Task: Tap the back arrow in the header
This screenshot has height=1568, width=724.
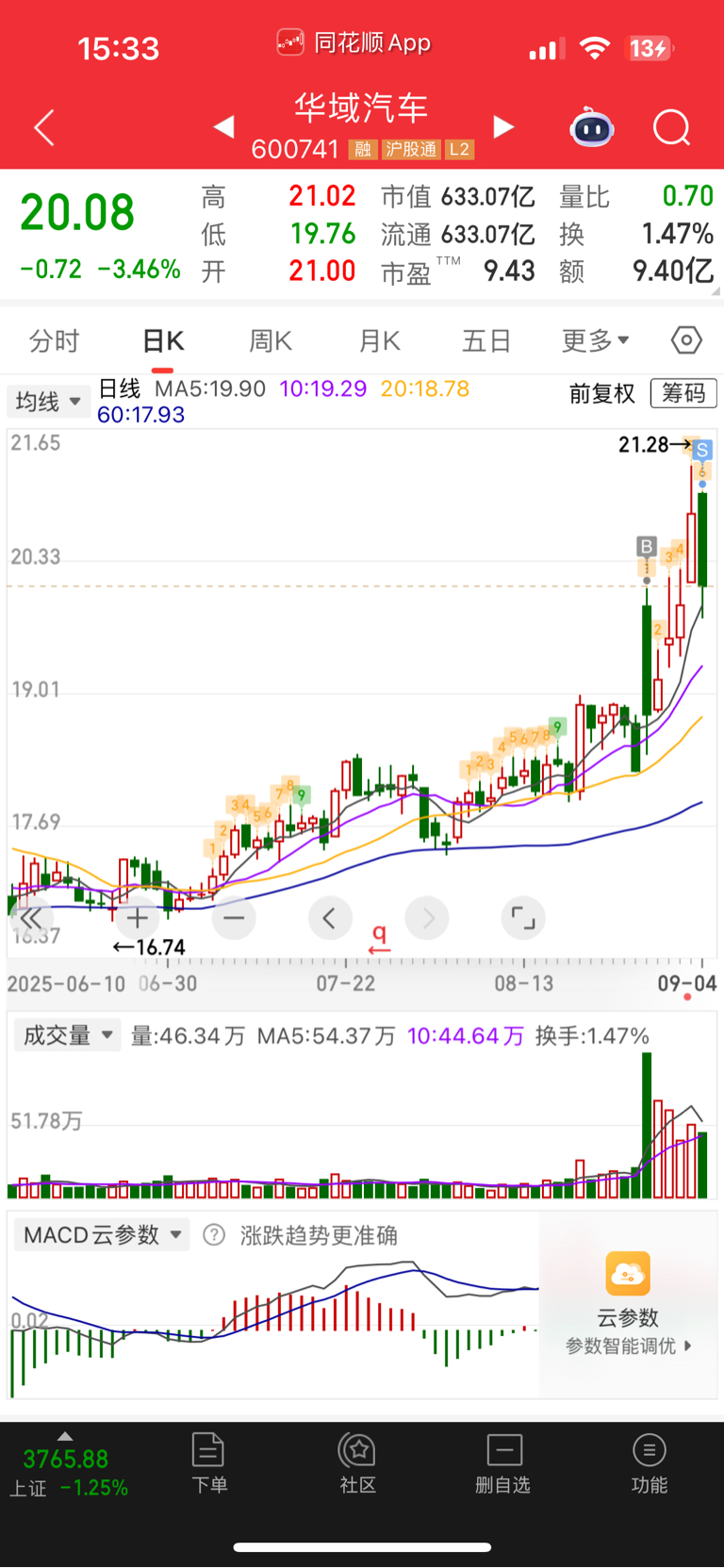Action: [44, 127]
